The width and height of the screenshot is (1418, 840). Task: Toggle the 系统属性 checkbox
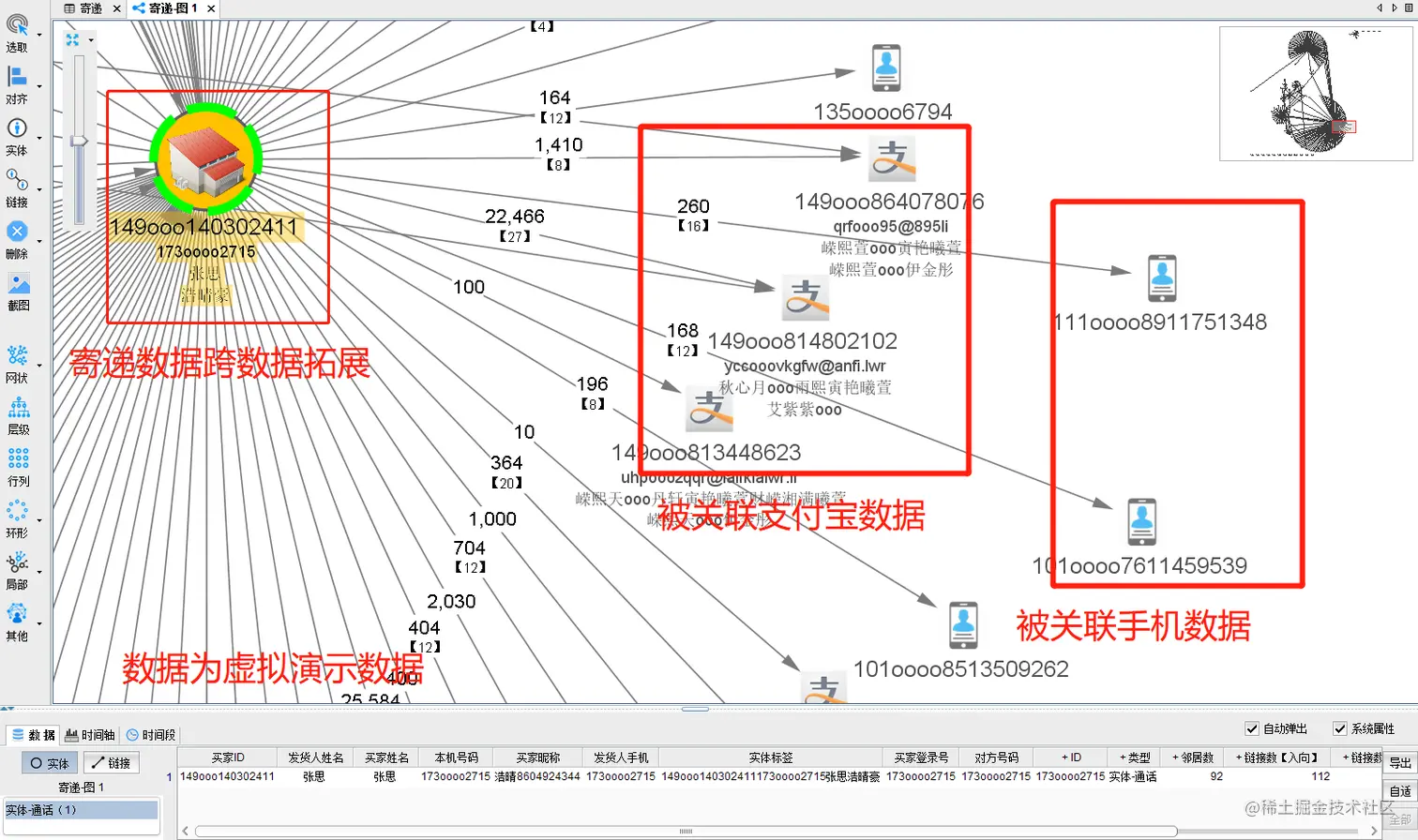point(1340,728)
